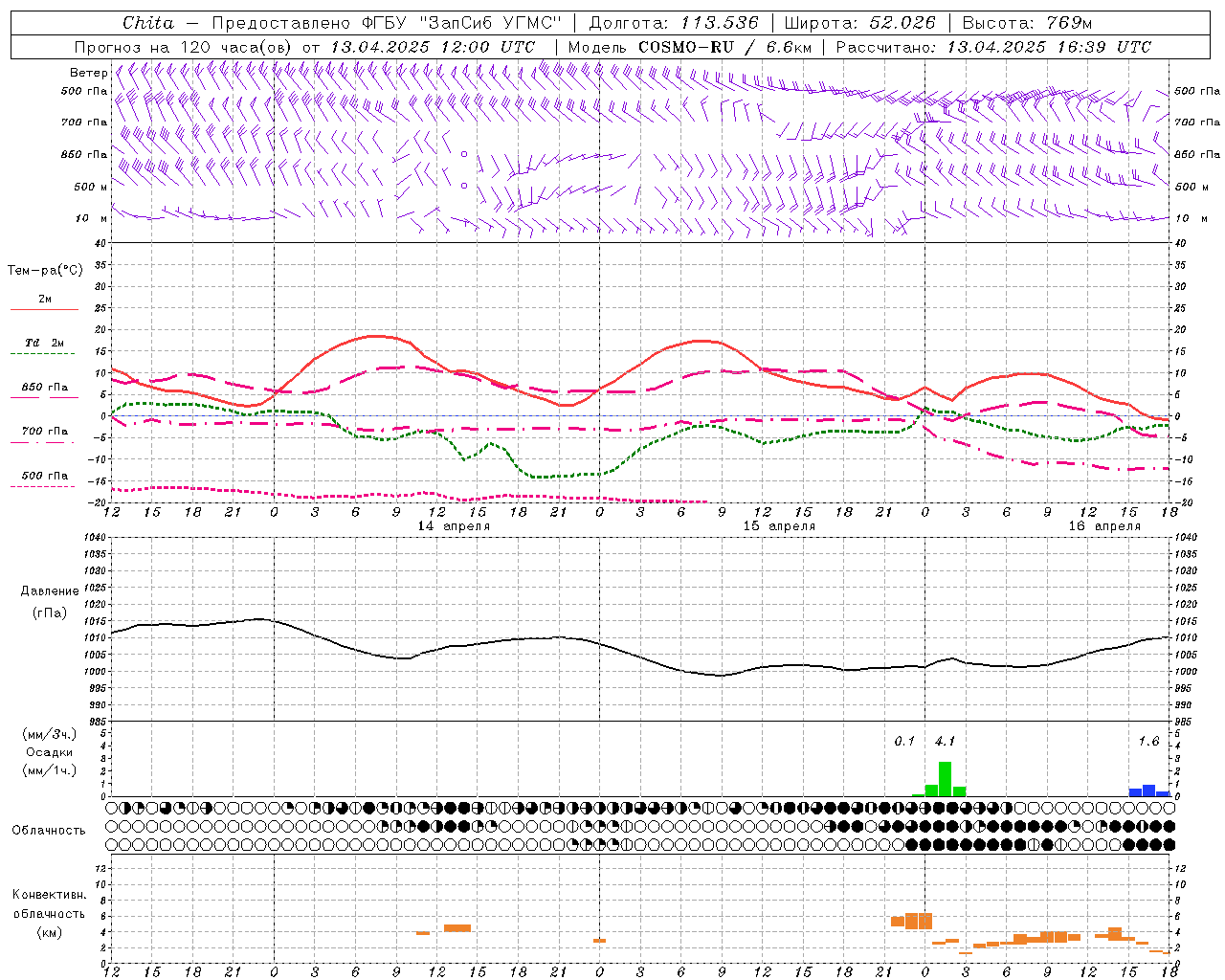Select the "15 апреля" date label

(x=779, y=526)
